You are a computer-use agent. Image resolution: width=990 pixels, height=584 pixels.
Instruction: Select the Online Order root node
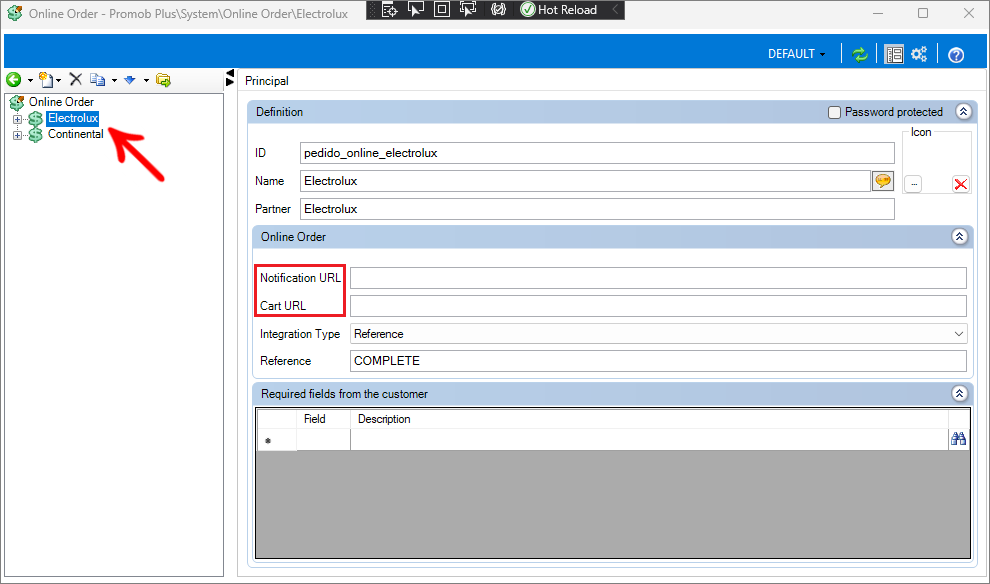point(61,102)
